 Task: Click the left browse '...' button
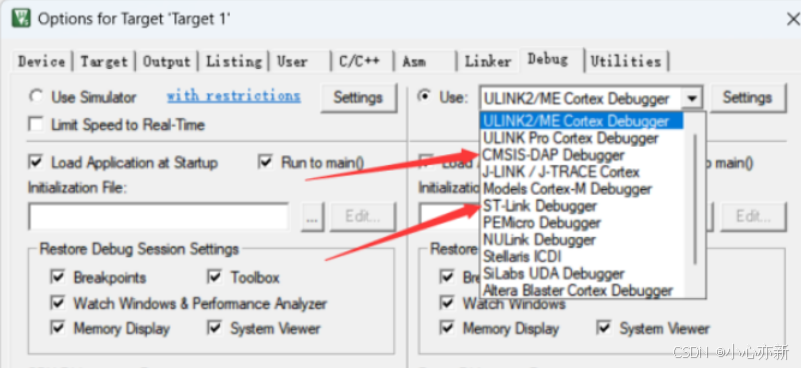312,217
